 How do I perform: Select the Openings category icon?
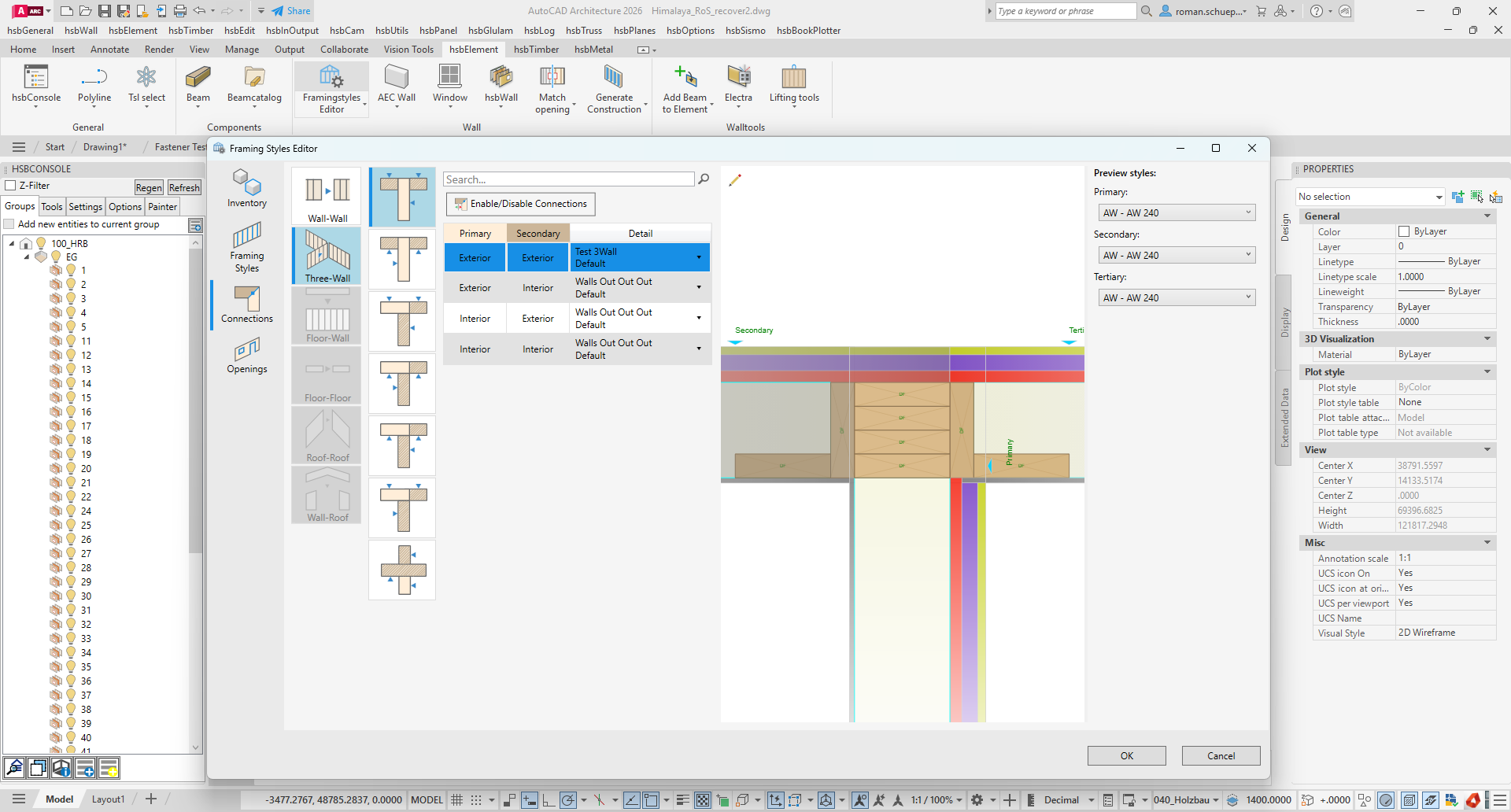click(247, 356)
